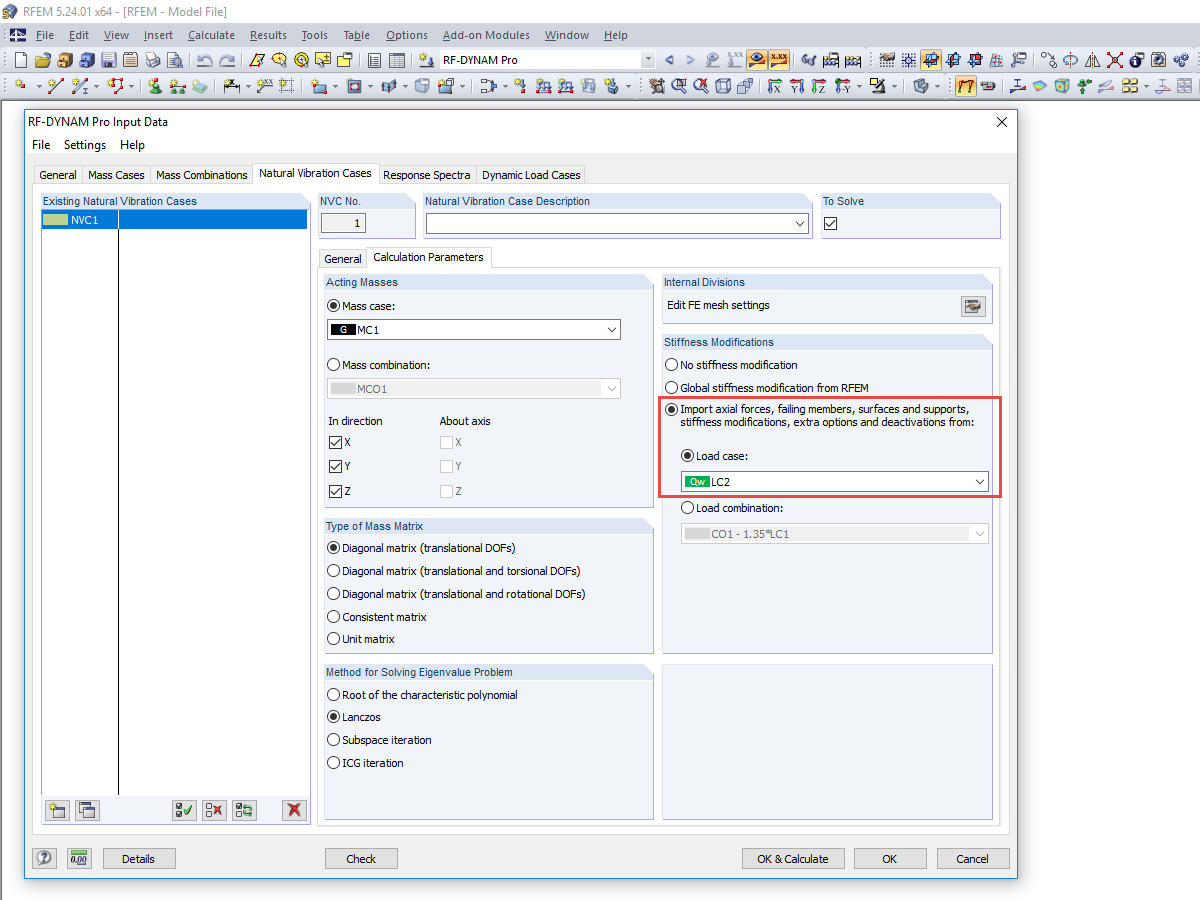Switch to the Response Spectra tab
The height and width of the screenshot is (900, 1200).
pyautogui.click(x=426, y=175)
